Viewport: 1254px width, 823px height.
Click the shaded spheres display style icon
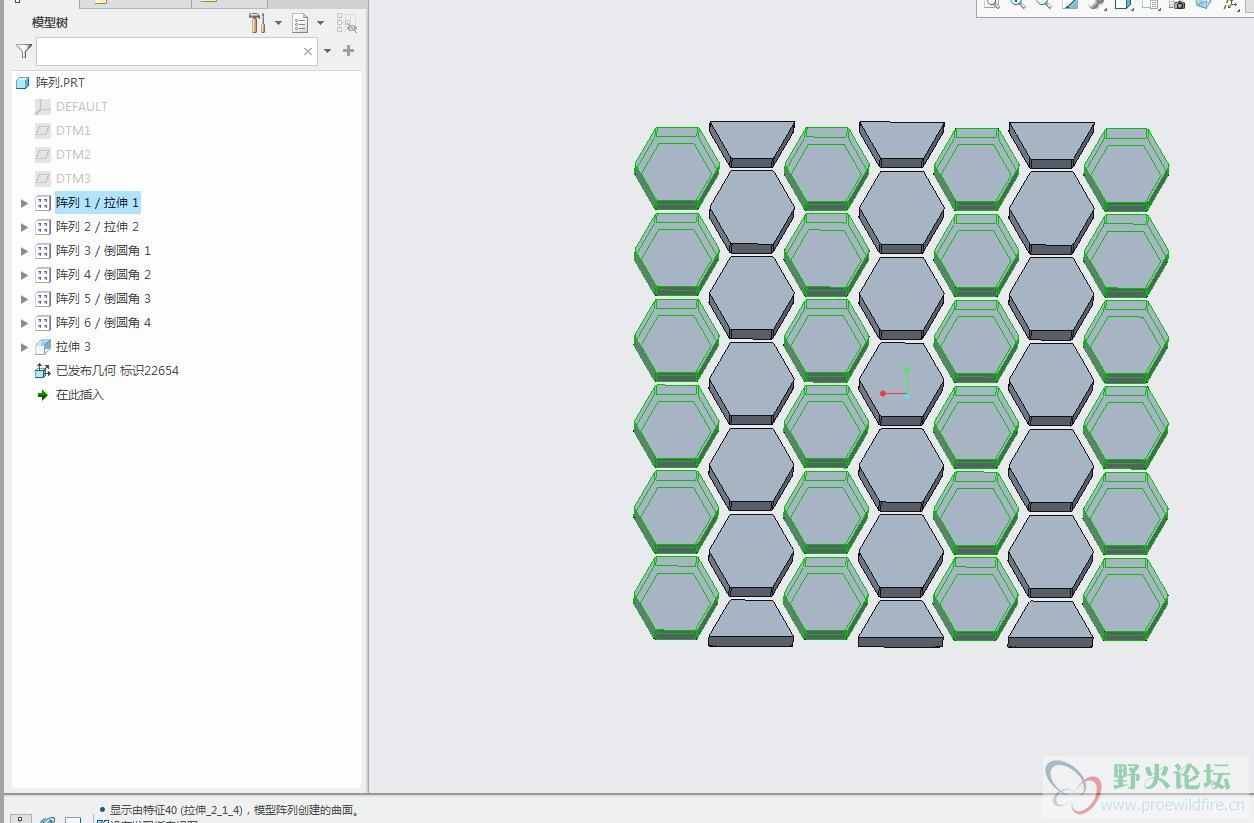1096,4
